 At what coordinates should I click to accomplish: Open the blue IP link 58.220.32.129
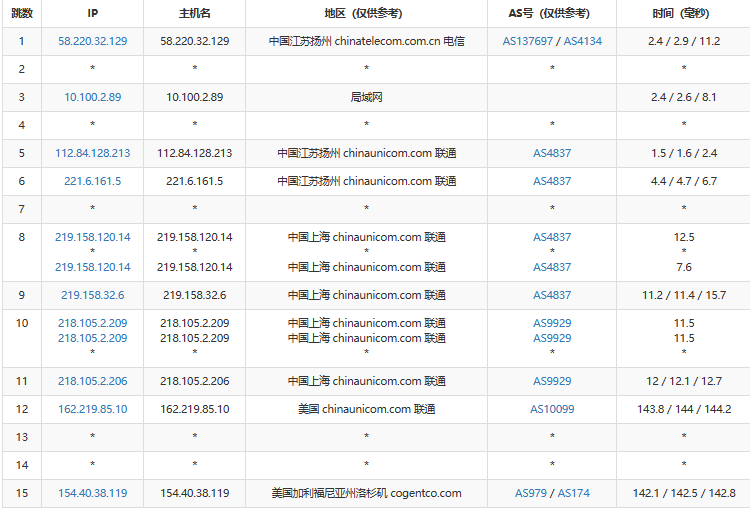pos(93,41)
